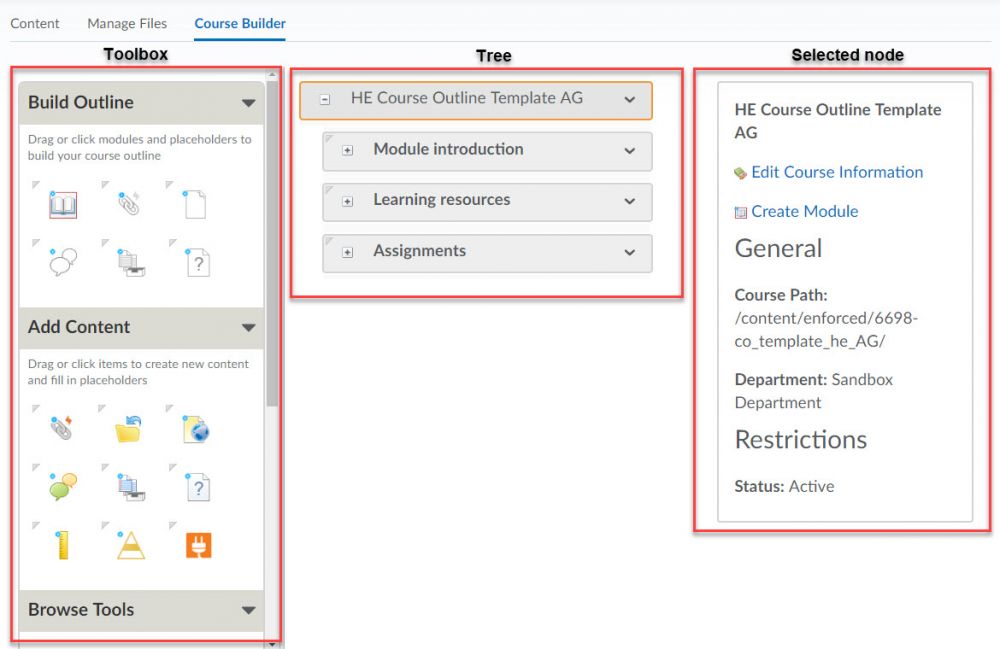Open the Module introduction chevron menu

[629, 150]
